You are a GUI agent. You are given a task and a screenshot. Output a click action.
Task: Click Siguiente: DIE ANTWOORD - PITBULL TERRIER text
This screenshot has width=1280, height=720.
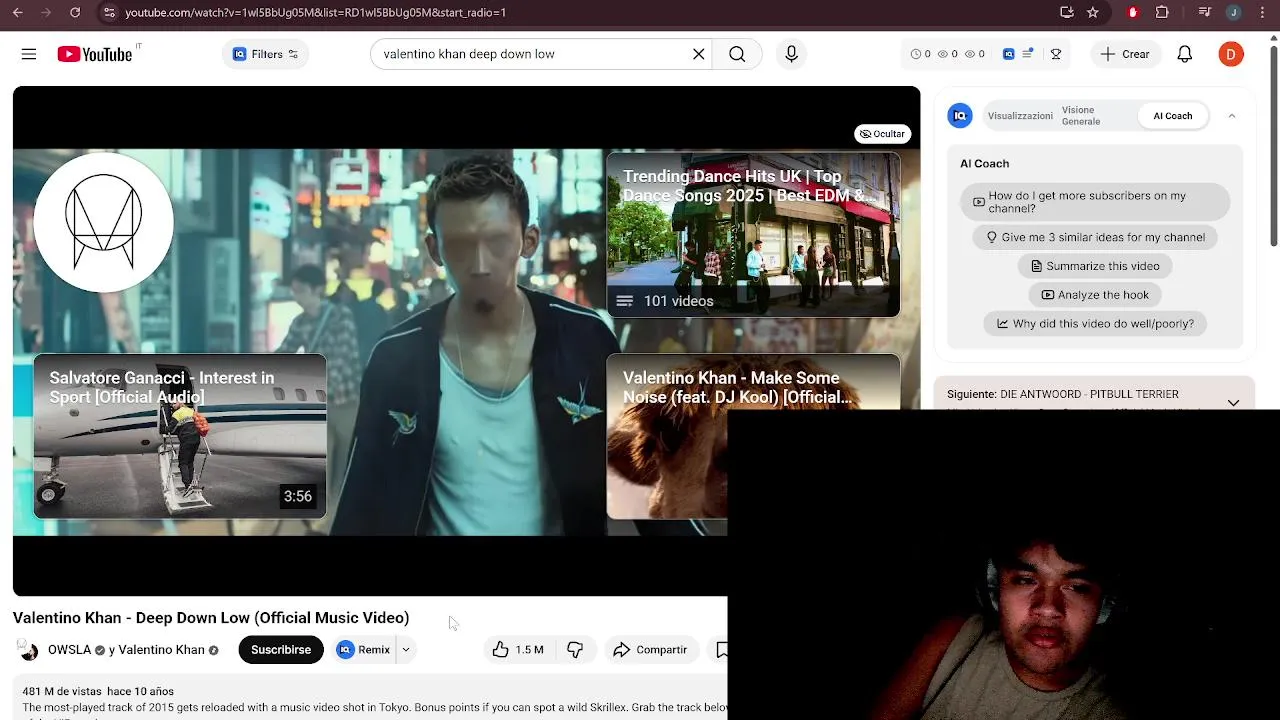point(1063,394)
